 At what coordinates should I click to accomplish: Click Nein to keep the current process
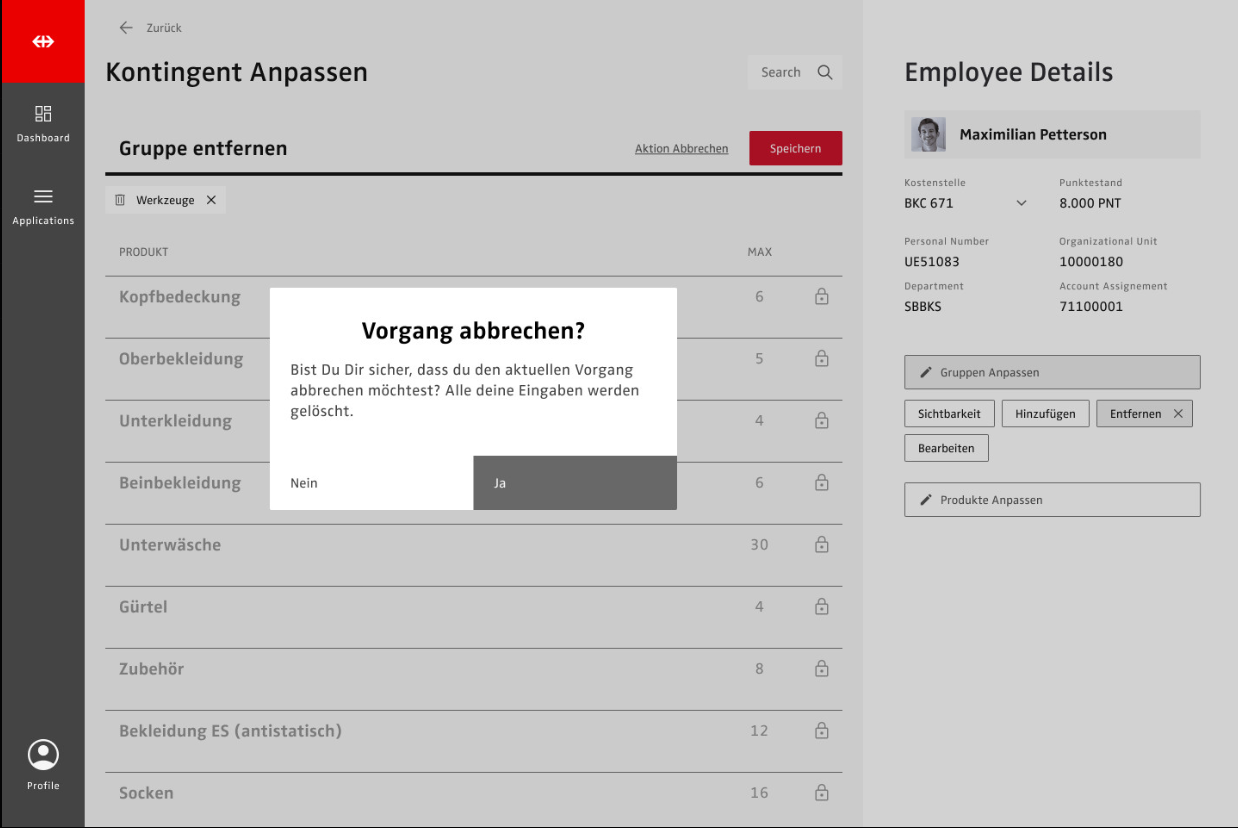point(371,483)
